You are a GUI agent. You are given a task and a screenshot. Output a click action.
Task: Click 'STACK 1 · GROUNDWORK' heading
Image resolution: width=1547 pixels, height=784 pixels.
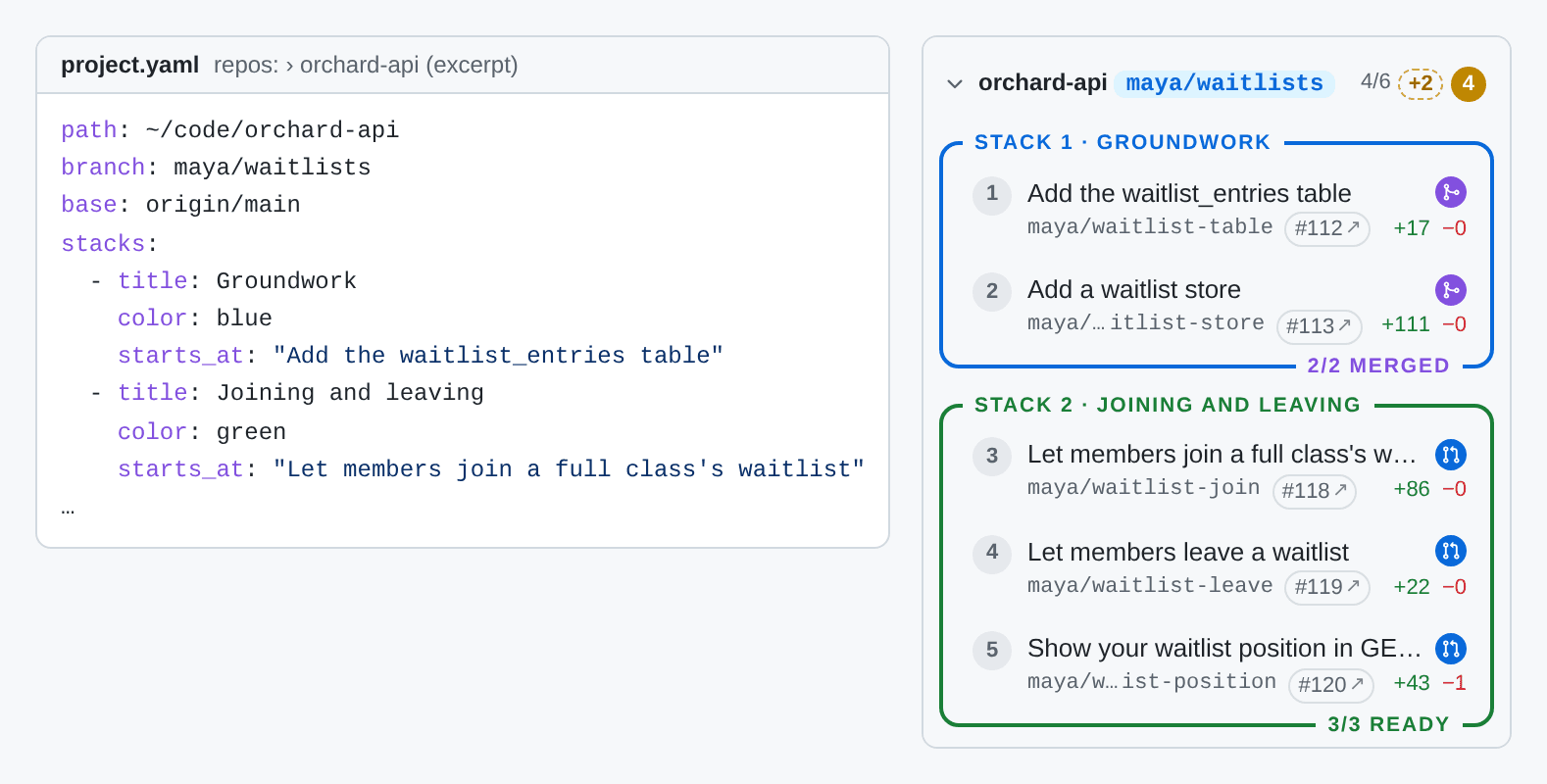1123,142
